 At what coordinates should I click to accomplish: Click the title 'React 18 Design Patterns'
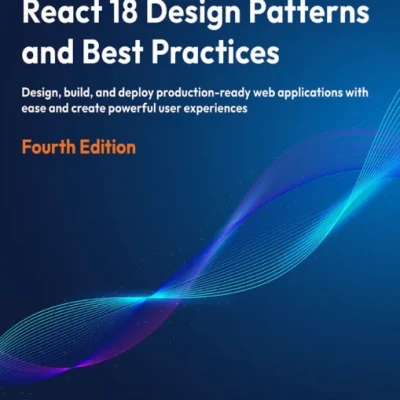(x=196, y=13)
